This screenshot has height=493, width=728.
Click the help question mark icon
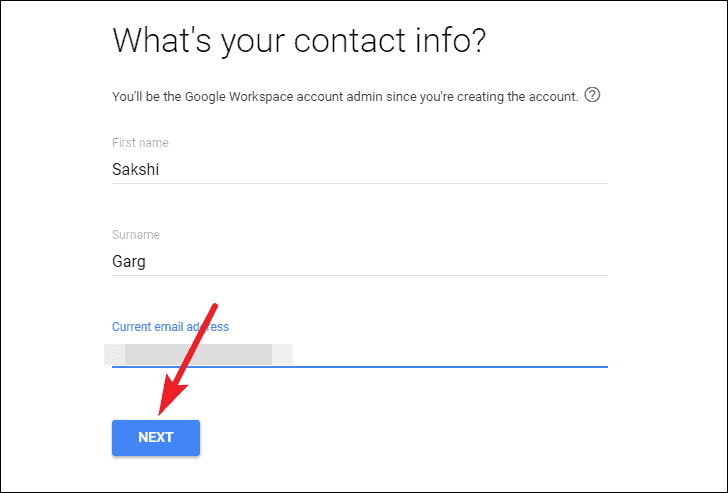[592, 95]
